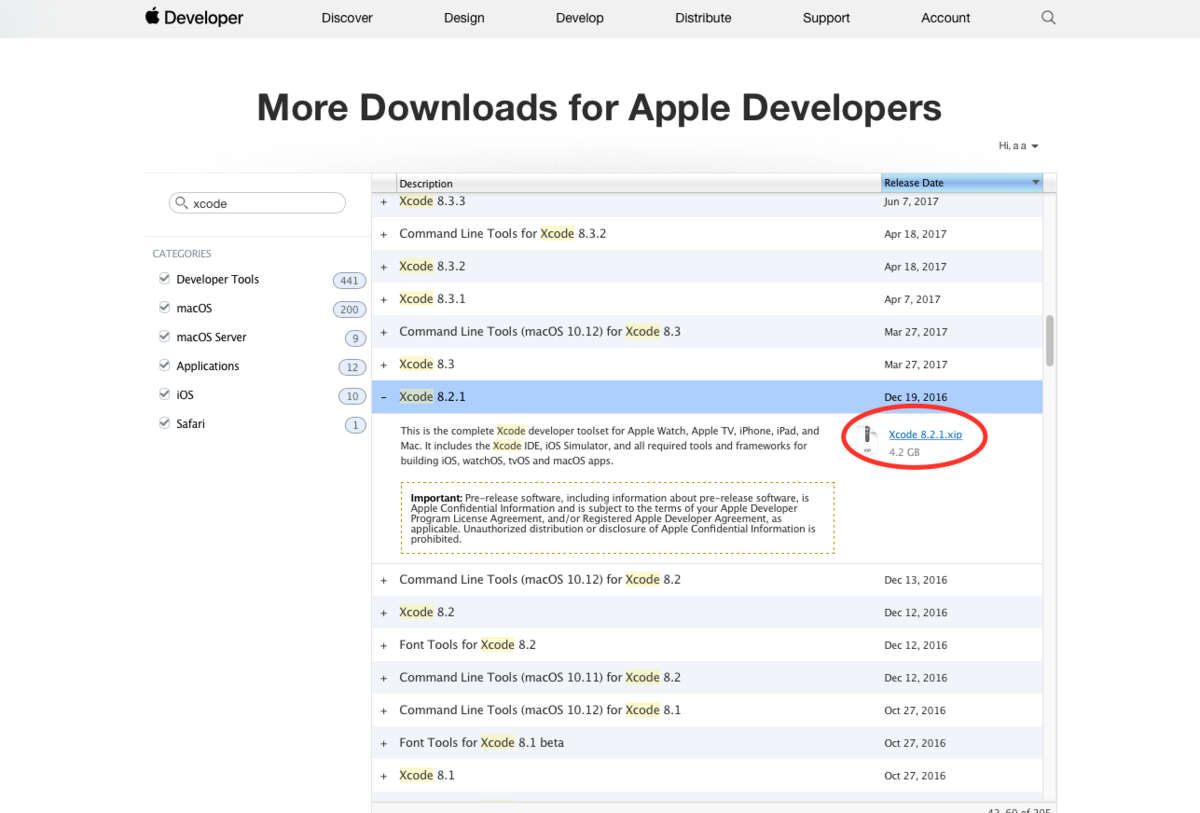Screen dimensions: 1200x813
Task: Click the Apple Developer logo
Action: [194, 17]
